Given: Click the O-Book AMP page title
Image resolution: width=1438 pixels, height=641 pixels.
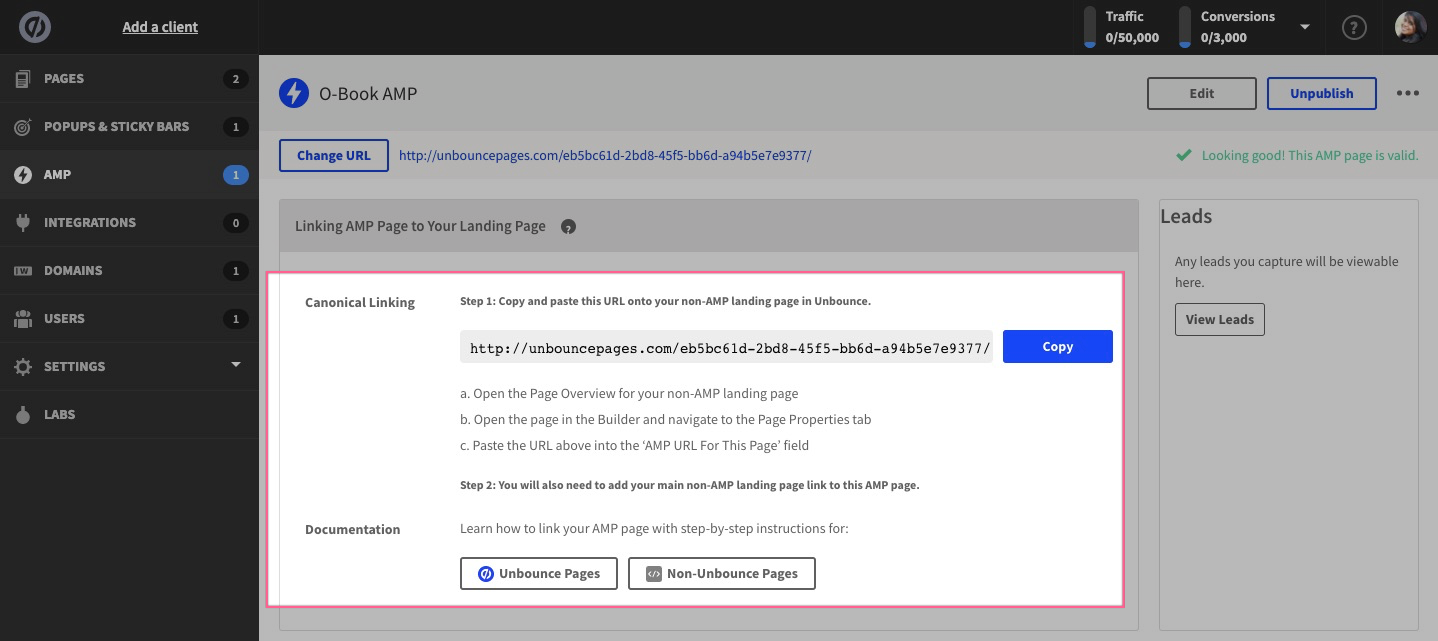Looking at the screenshot, I should click(368, 94).
